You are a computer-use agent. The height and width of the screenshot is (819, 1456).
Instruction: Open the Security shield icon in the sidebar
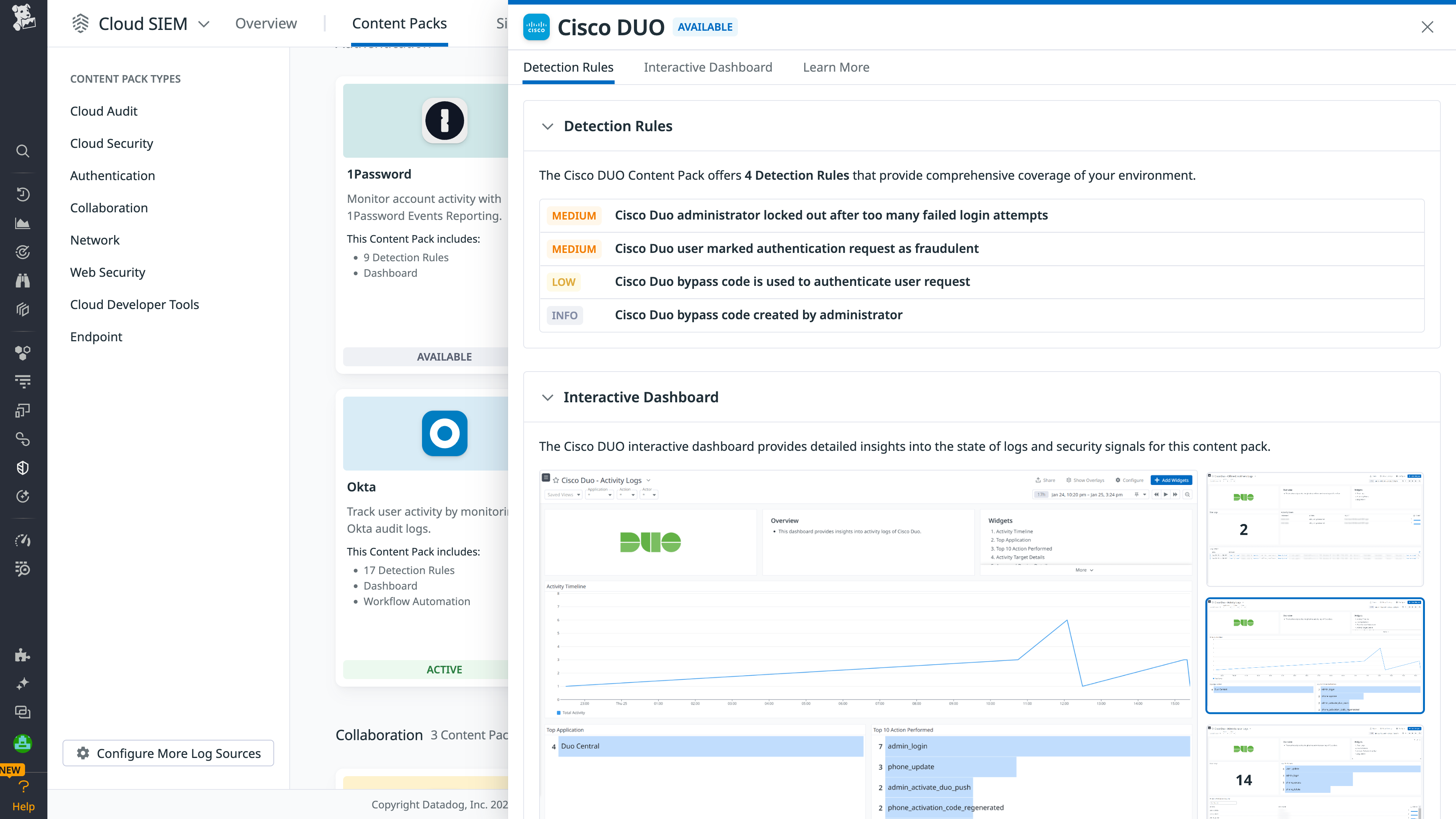[23, 468]
